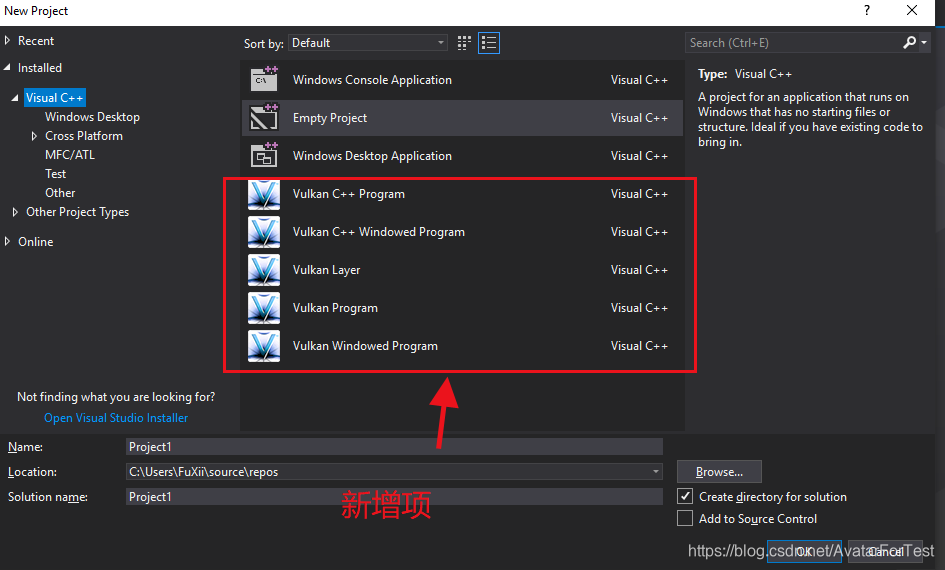The width and height of the screenshot is (945, 570).
Task: Click the OK button
Action: [x=804, y=551]
